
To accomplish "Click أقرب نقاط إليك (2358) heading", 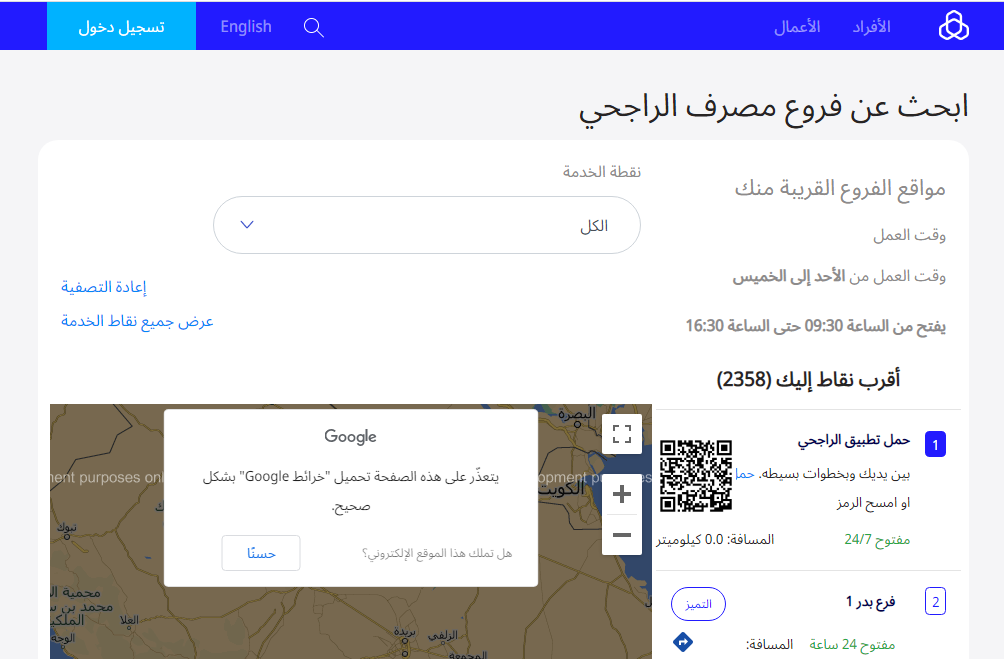I will point(808,379).
